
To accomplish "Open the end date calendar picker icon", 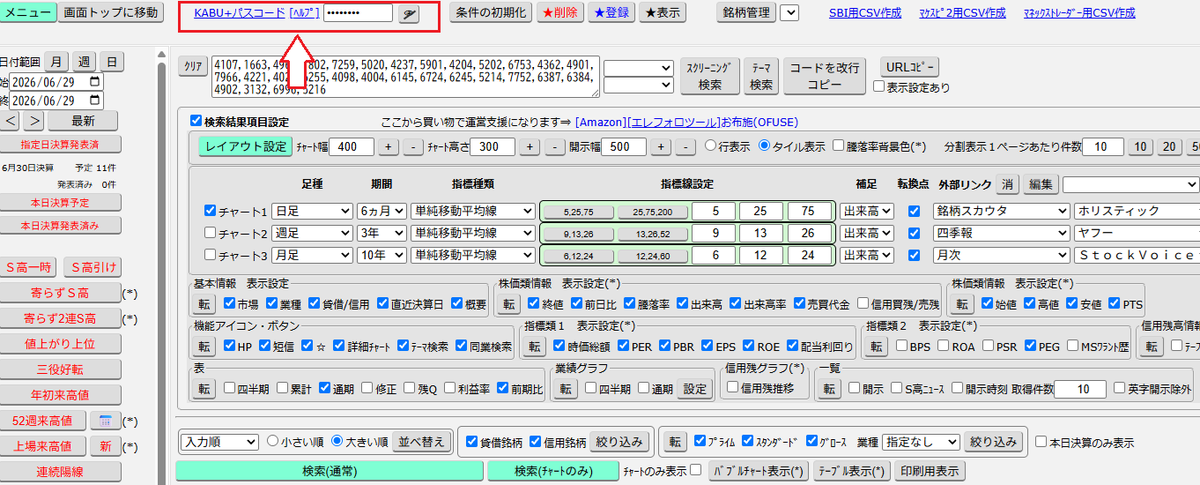I will tap(95, 101).
